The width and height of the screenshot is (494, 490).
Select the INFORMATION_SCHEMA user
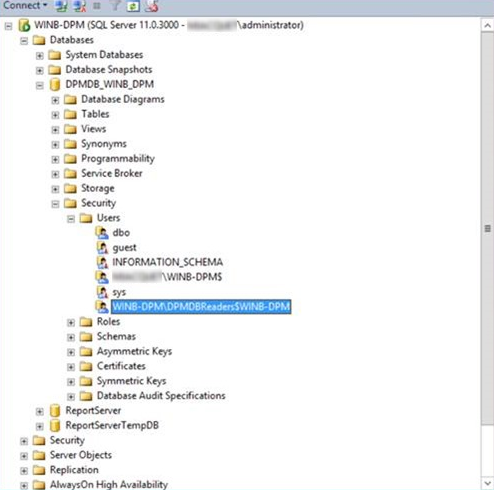coord(167,262)
